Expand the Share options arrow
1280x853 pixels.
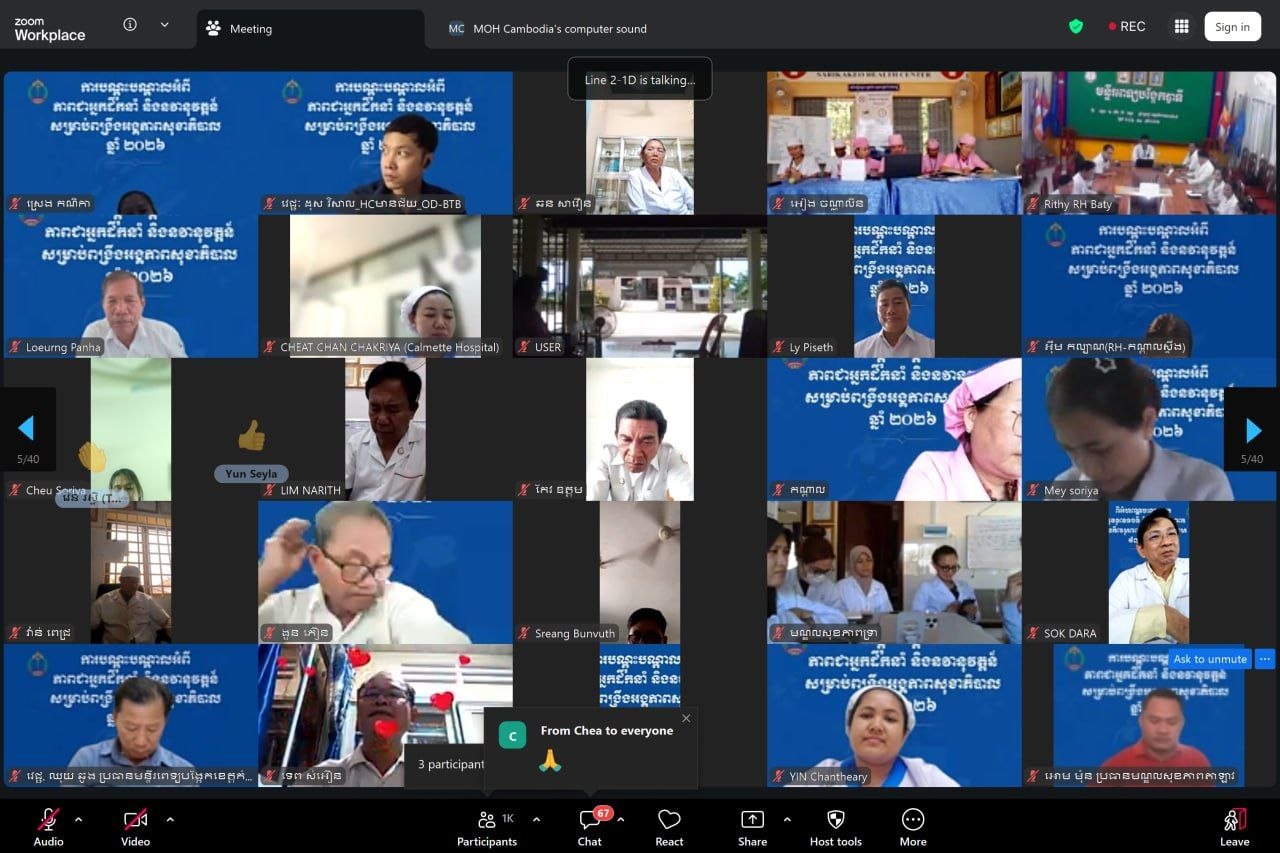pyautogui.click(x=787, y=819)
